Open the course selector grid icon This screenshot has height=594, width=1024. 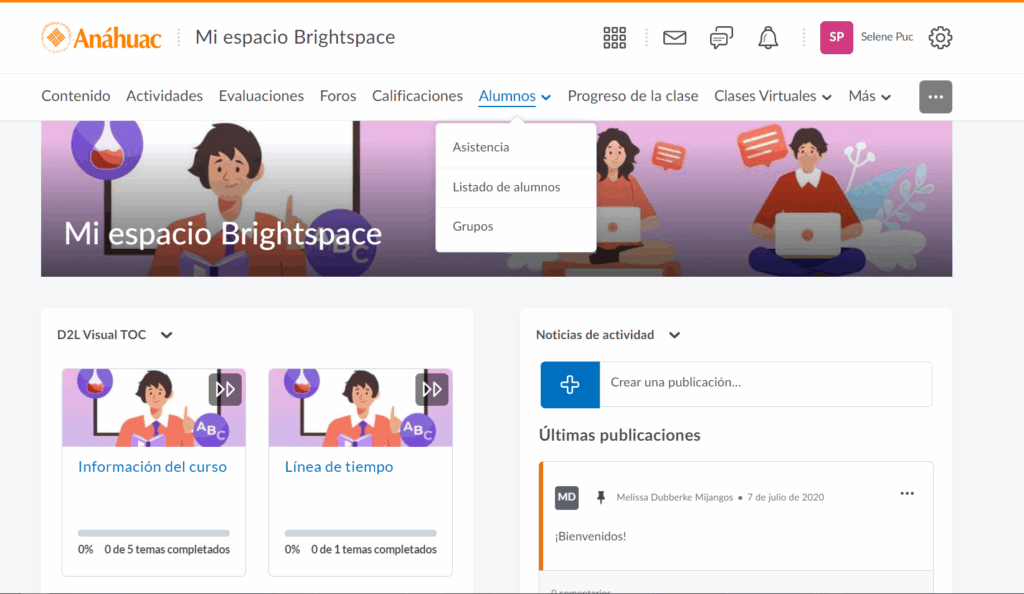point(614,38)
